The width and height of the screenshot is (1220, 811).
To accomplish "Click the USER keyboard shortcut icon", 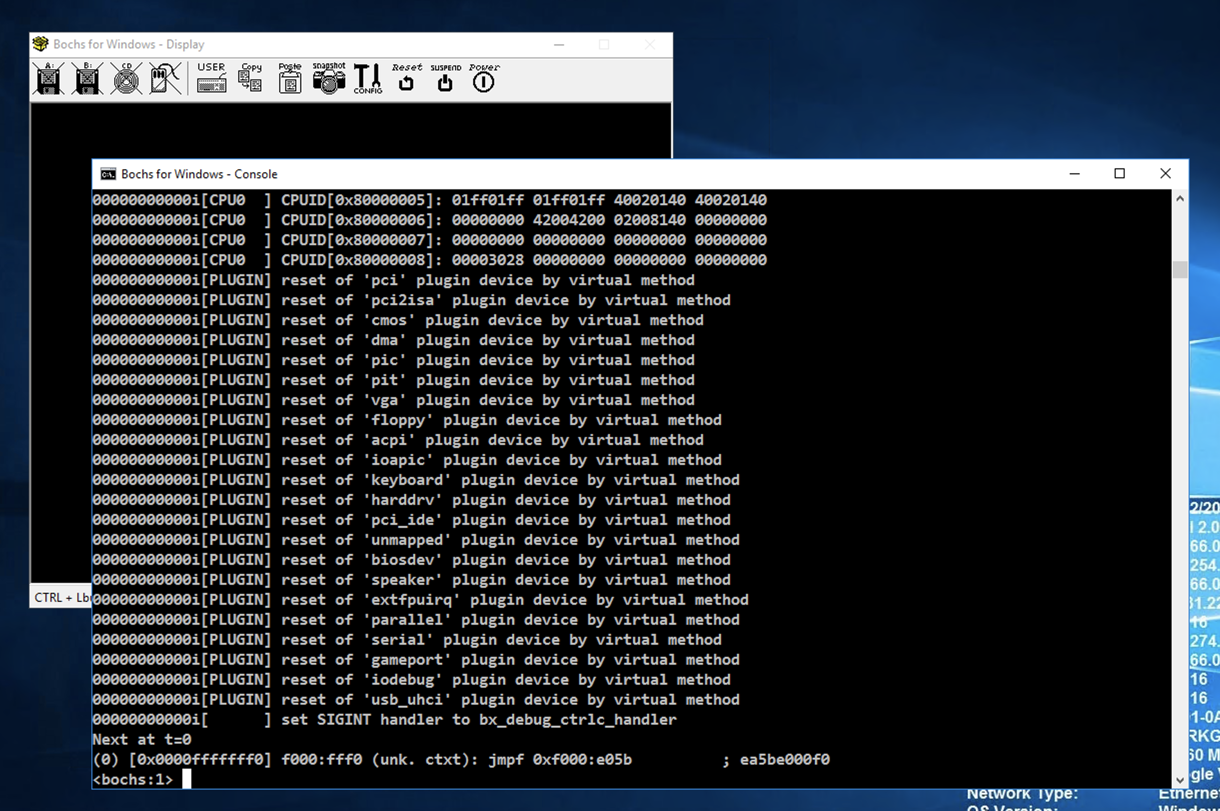I will (x=211, y=78).
